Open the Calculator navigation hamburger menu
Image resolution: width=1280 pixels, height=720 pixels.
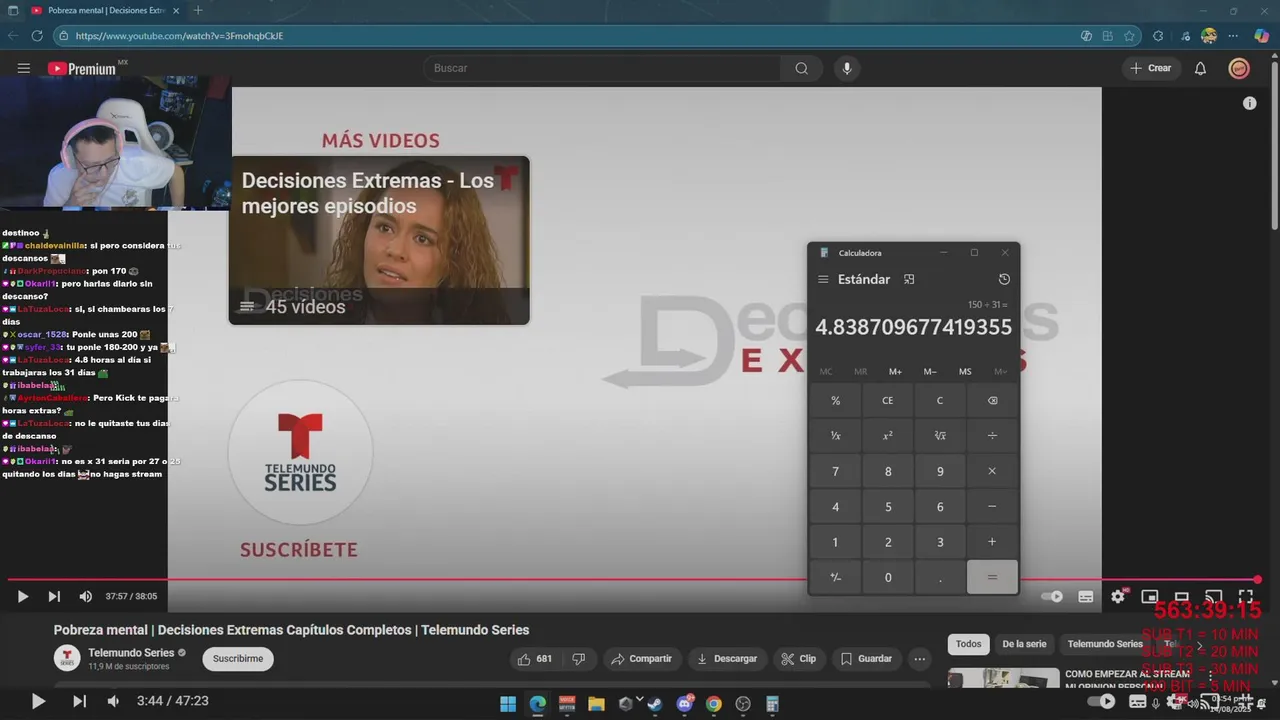[x=823, y=279]
